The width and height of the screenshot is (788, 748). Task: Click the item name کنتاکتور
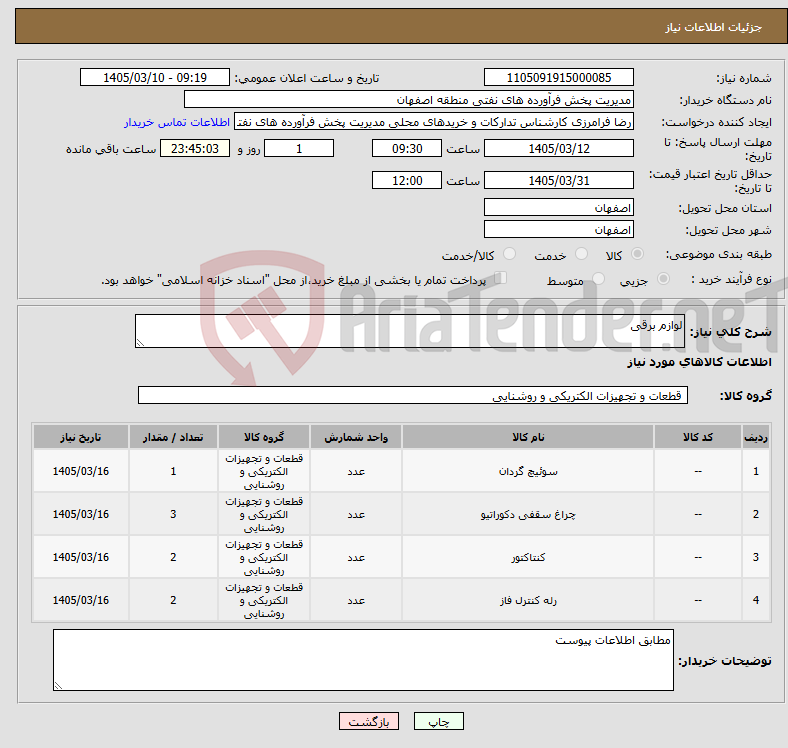(x=528, y=557)
